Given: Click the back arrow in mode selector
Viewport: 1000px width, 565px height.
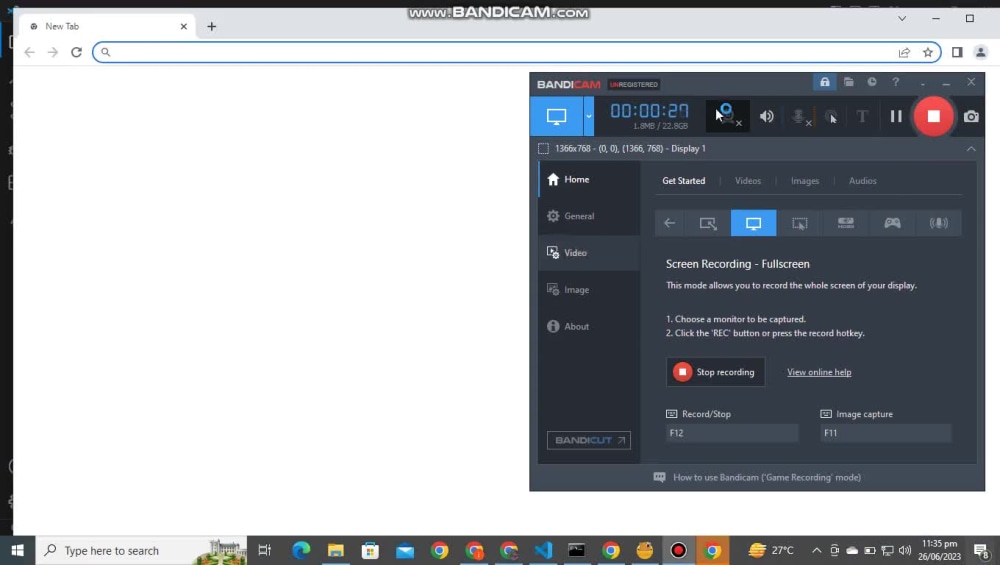Looking at the screenshot, I should pos(670,223).
